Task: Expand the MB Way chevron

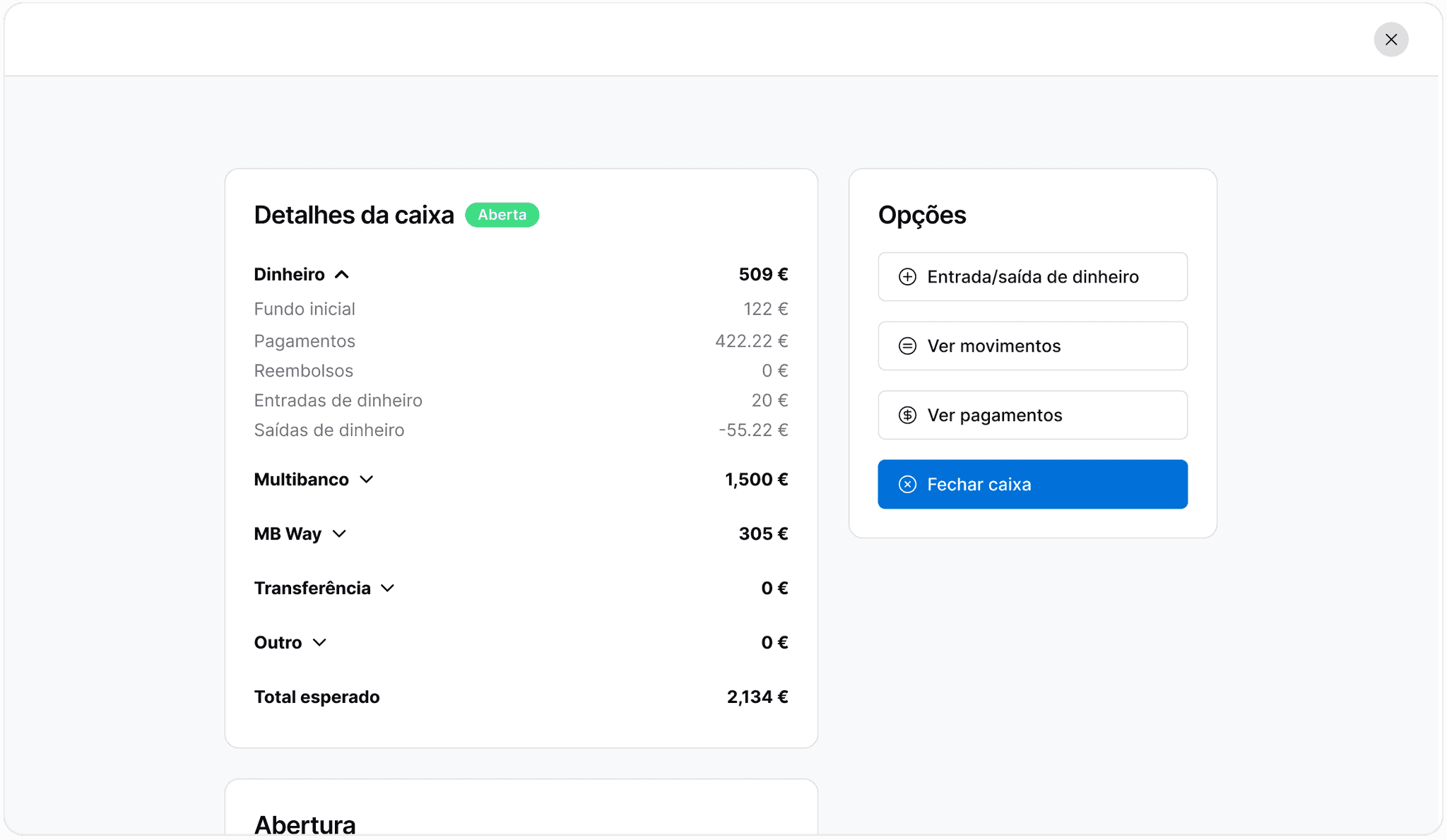Action: pos(339,534)
